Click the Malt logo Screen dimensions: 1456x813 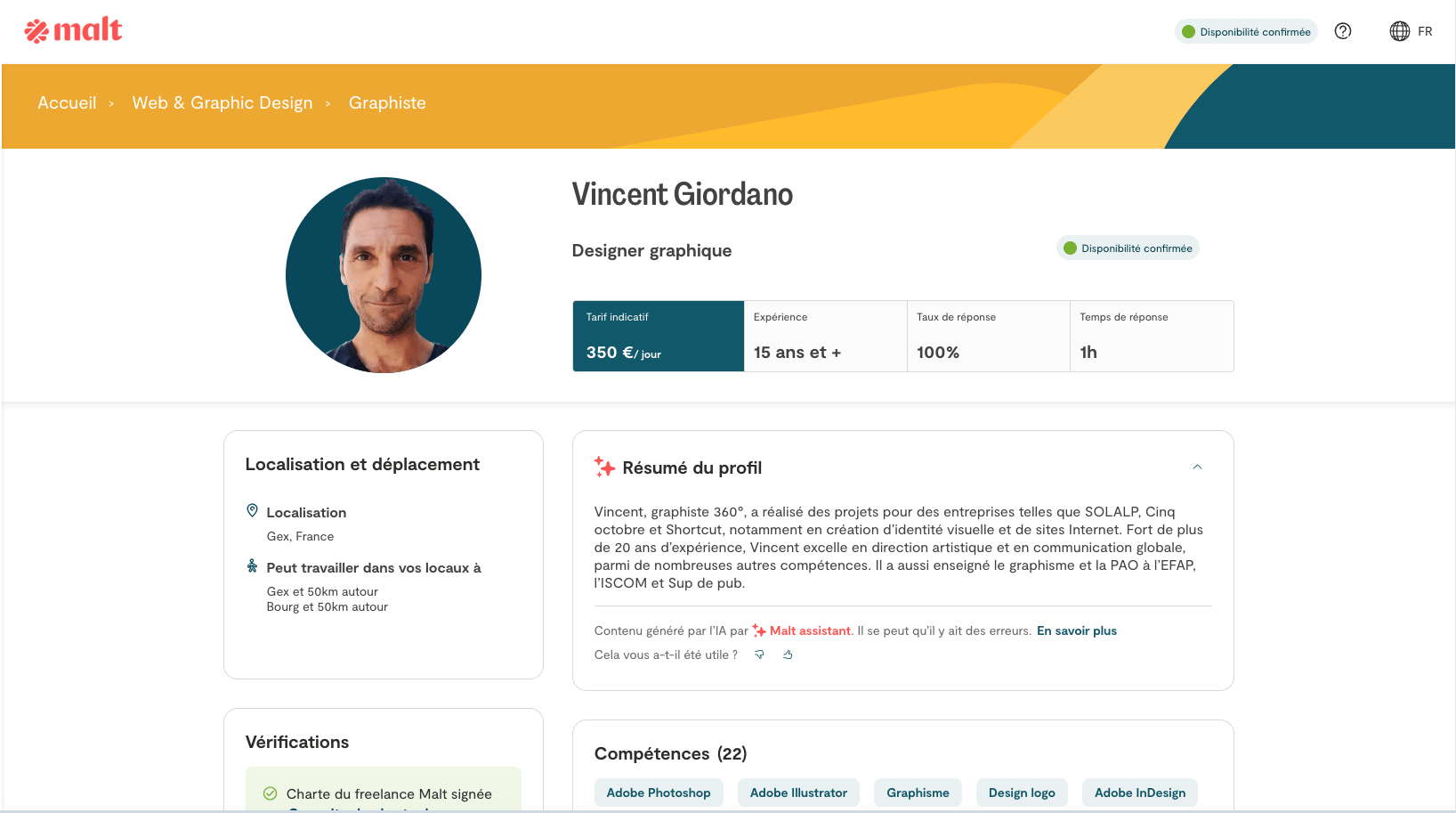(x=73, y=30)
